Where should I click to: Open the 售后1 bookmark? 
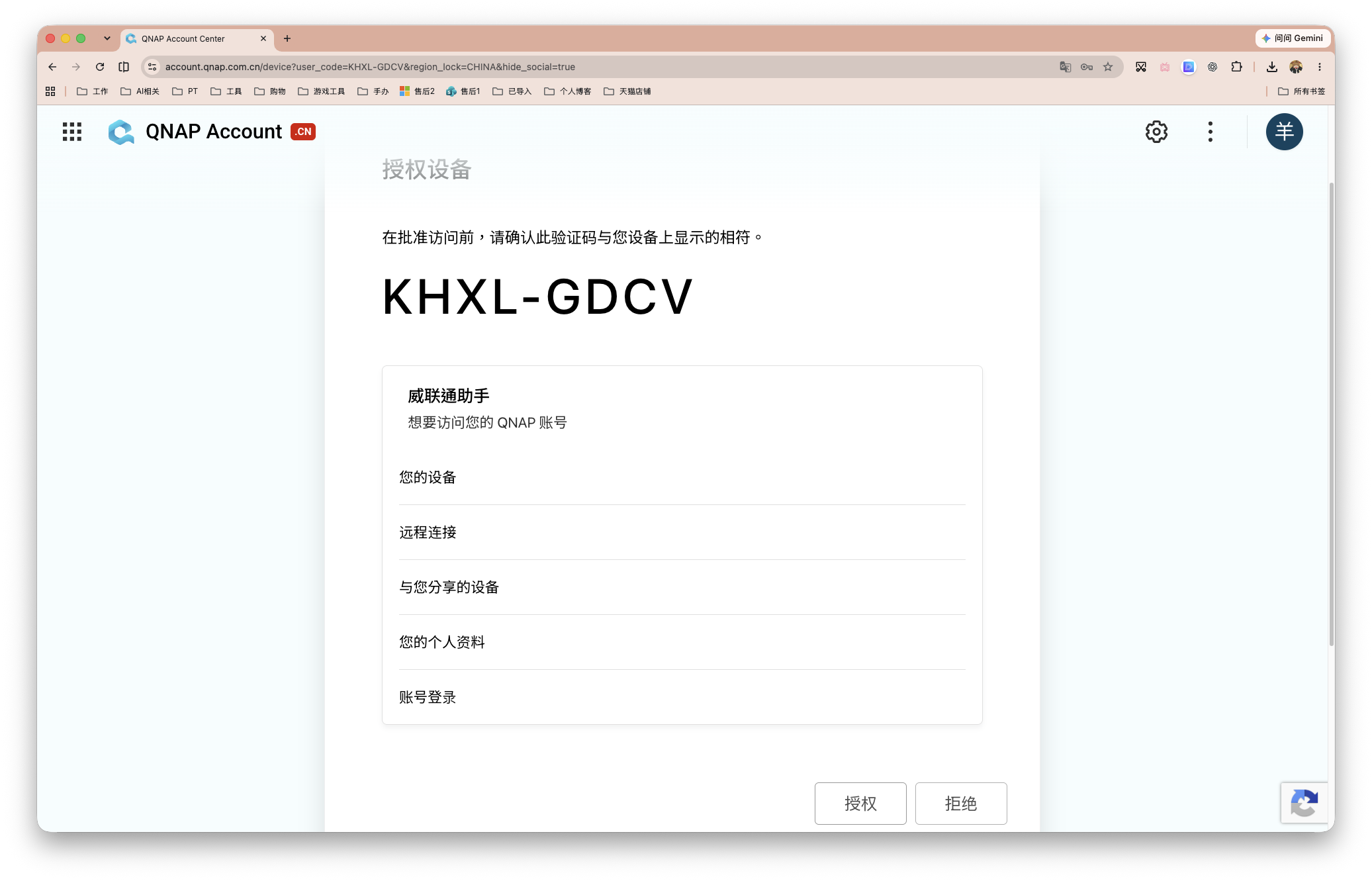[x=463, y=91]
